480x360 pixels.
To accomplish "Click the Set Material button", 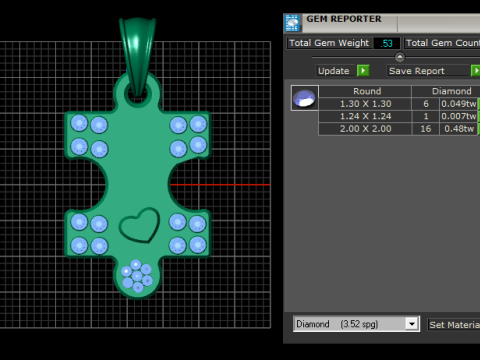I will (454, 324).
